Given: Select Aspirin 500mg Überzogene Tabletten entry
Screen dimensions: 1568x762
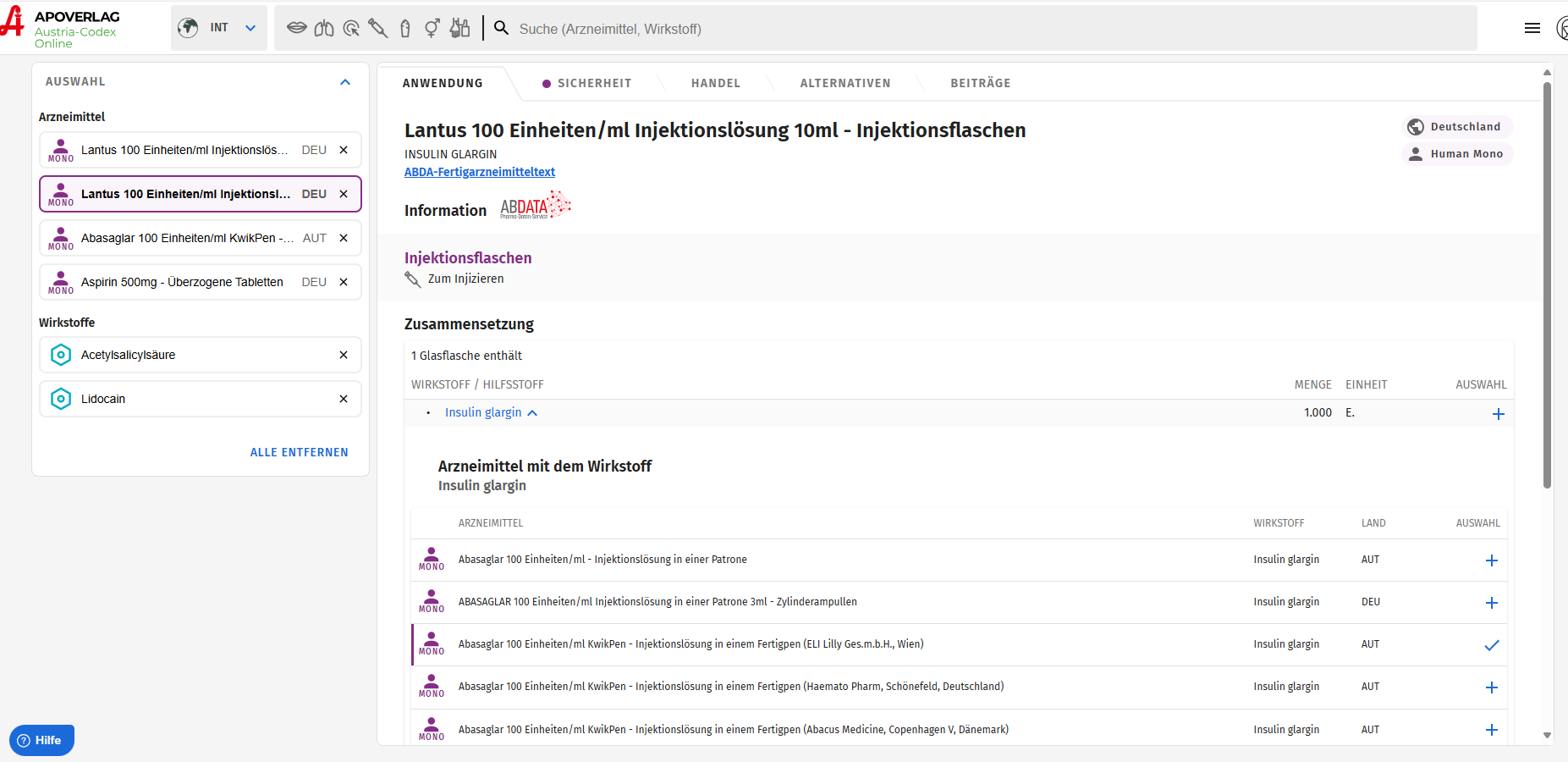Looking at the screenshot, I should [x=201, y=282].
